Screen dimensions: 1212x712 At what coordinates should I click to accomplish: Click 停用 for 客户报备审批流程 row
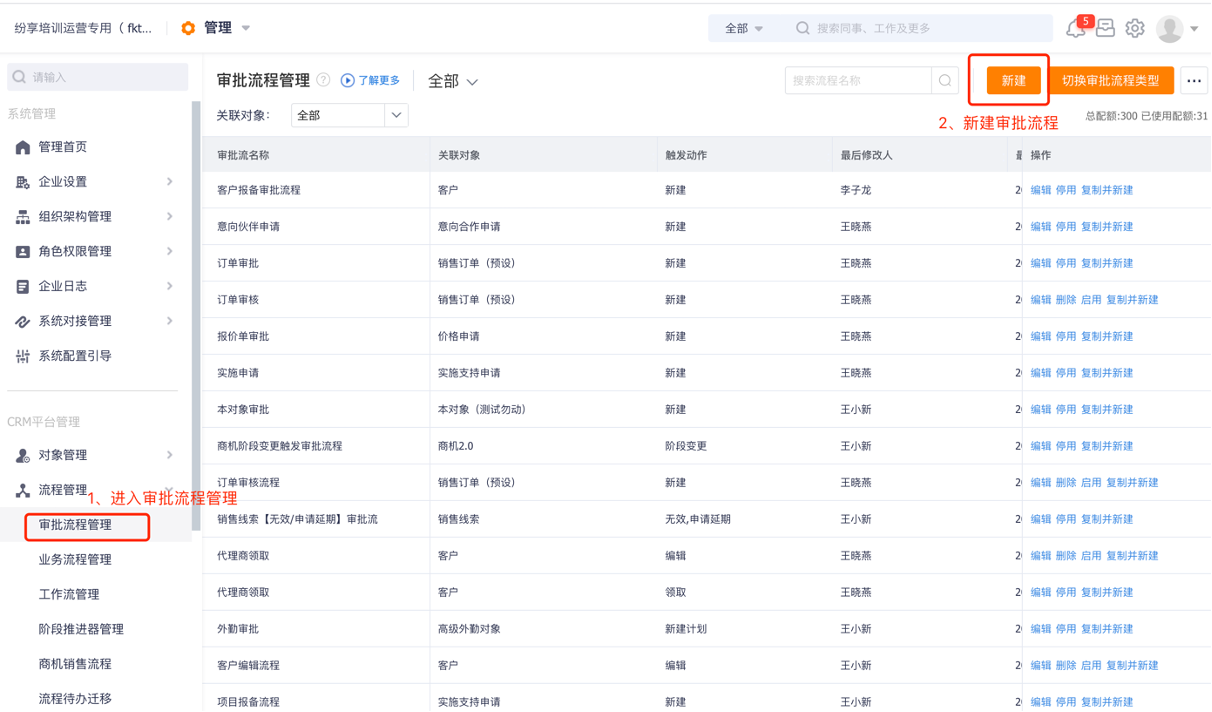click(1066, 190)
